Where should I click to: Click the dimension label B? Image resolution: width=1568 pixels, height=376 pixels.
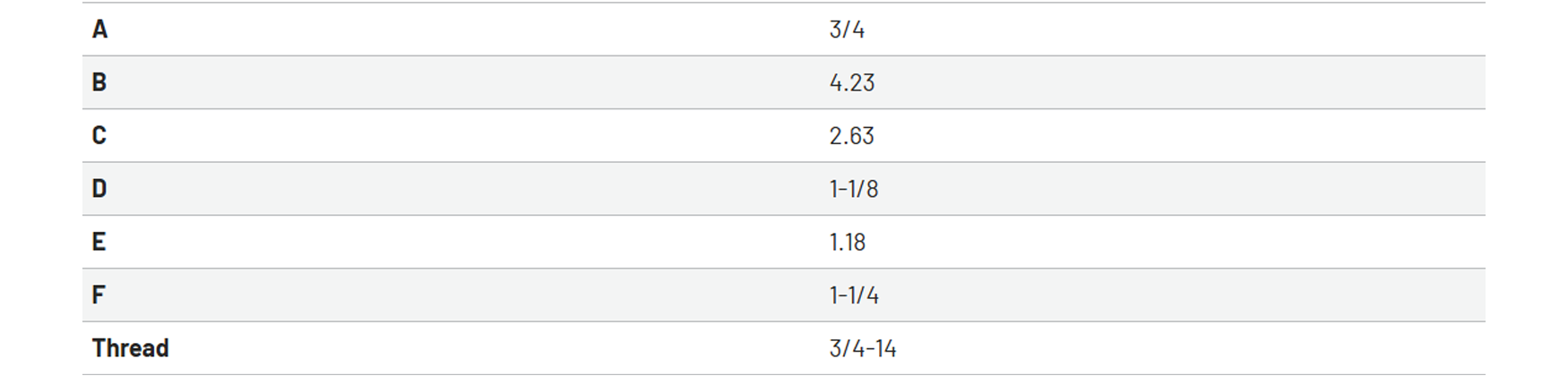[x=99, y=82]
